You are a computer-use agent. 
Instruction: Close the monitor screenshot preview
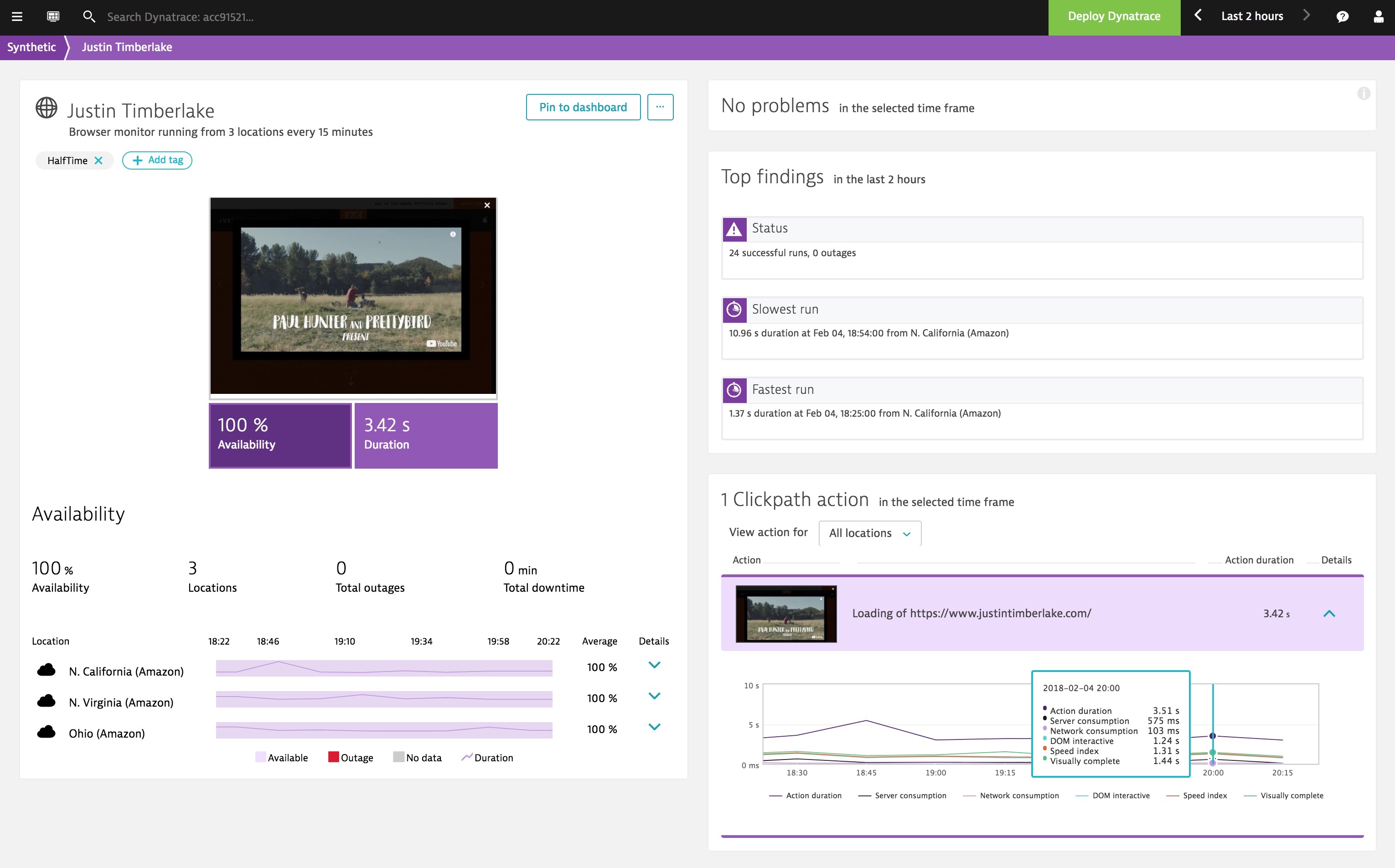tap(487, 206)
